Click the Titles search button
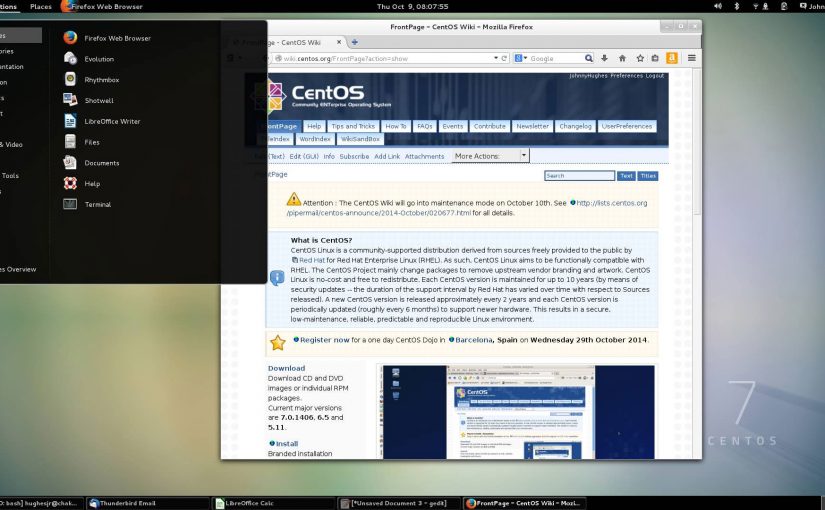The image size is (825, 510). tap(648, 176)
